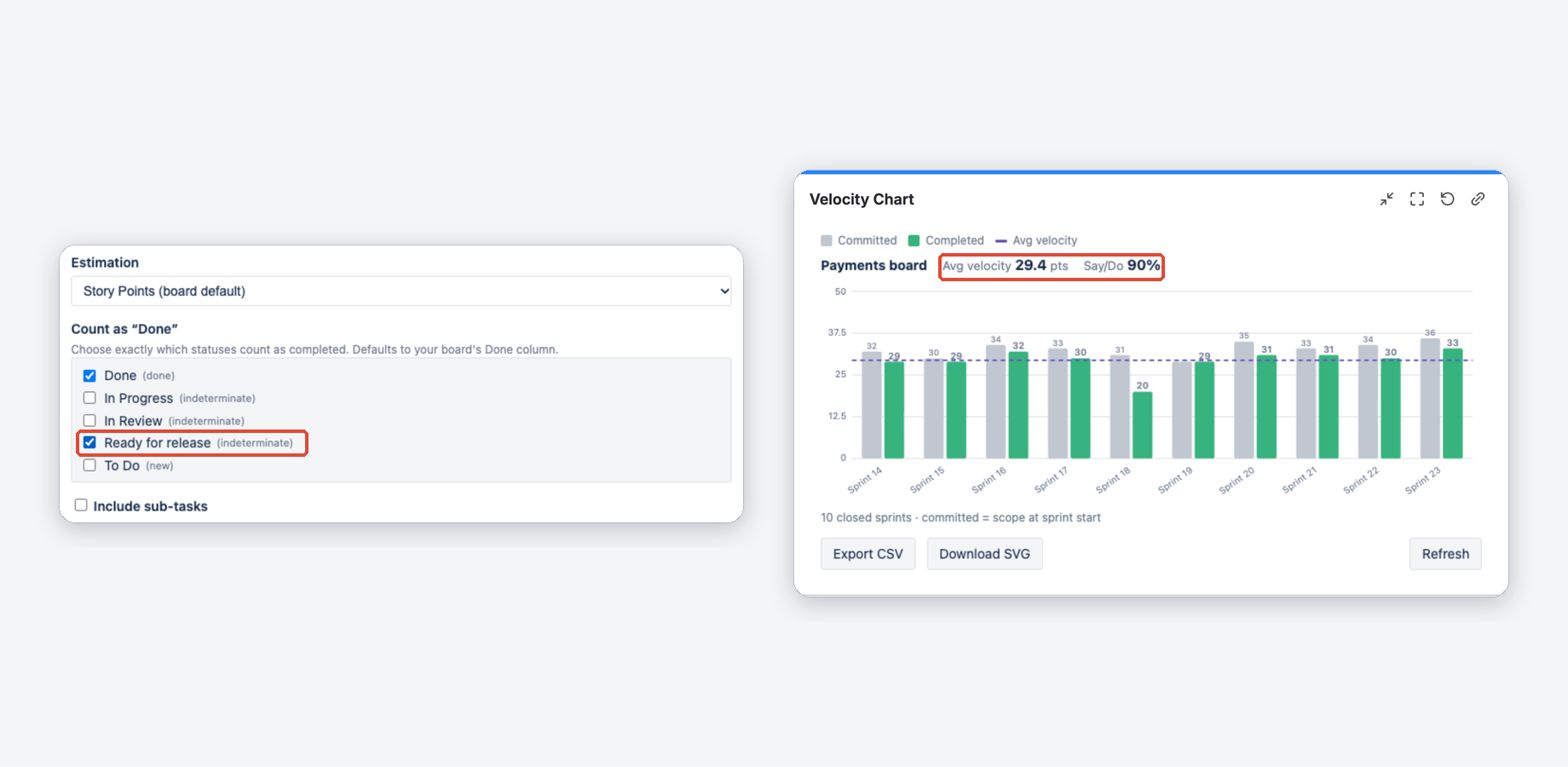
Task: Open the Estimation Story Points dropdown
Action: pyautogui.click(x=401, y=291)
